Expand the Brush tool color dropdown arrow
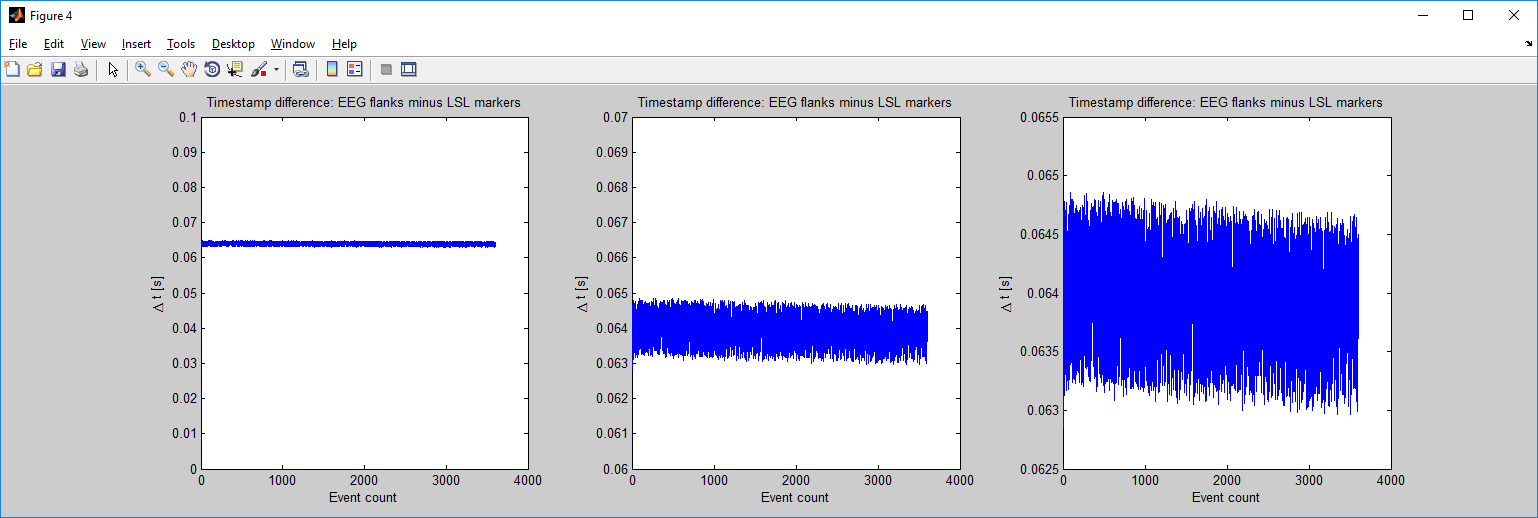 276,70
